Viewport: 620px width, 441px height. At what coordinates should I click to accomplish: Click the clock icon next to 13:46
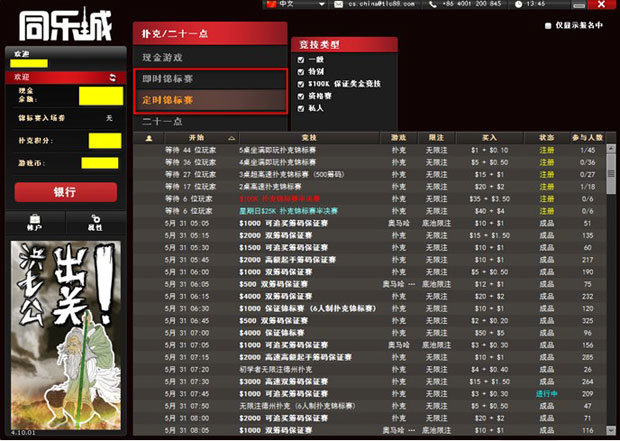[x=518, y=4]
